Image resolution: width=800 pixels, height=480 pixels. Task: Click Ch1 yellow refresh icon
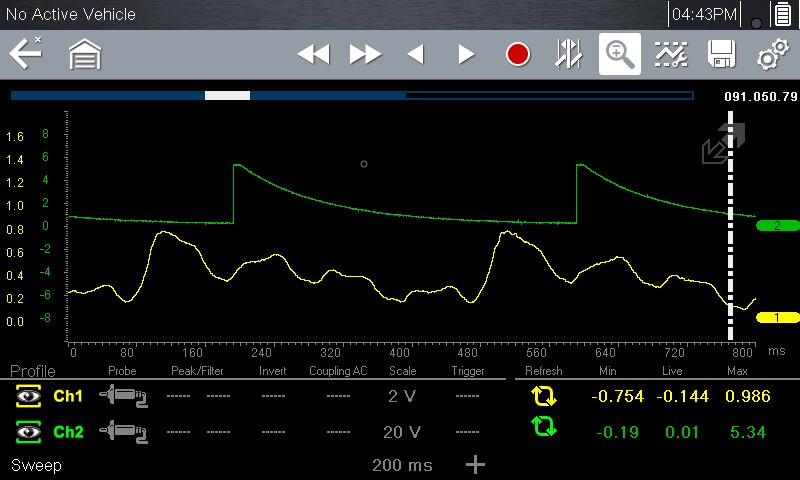tap(543, 396)
